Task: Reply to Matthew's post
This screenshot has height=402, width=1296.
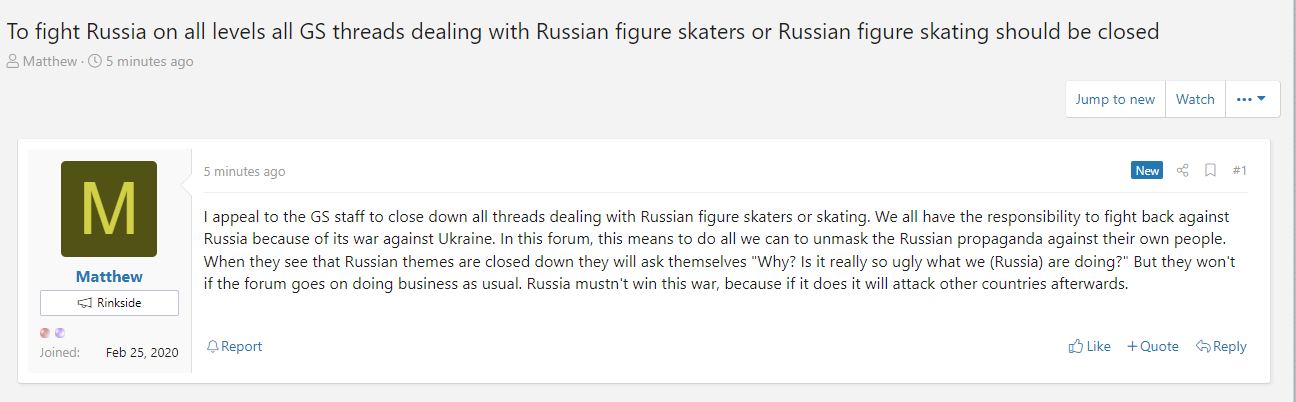Action: coord(1221,346)
